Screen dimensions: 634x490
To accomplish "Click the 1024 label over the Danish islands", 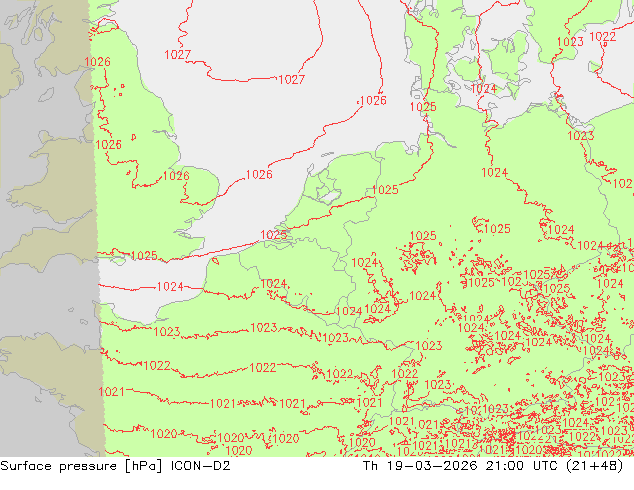I will pyautogui.click(x=484, y=89).
